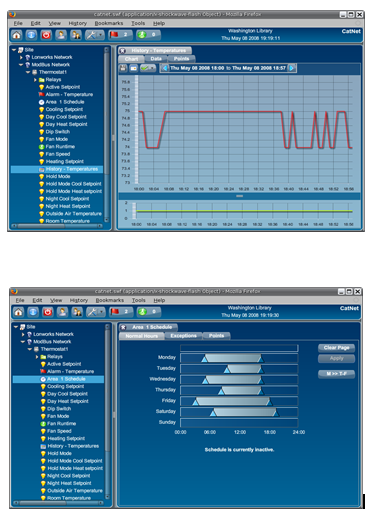Switch to the Data tab
Image resolution: width=375 pixels, height=515 pixels.
tap(156, 59)
